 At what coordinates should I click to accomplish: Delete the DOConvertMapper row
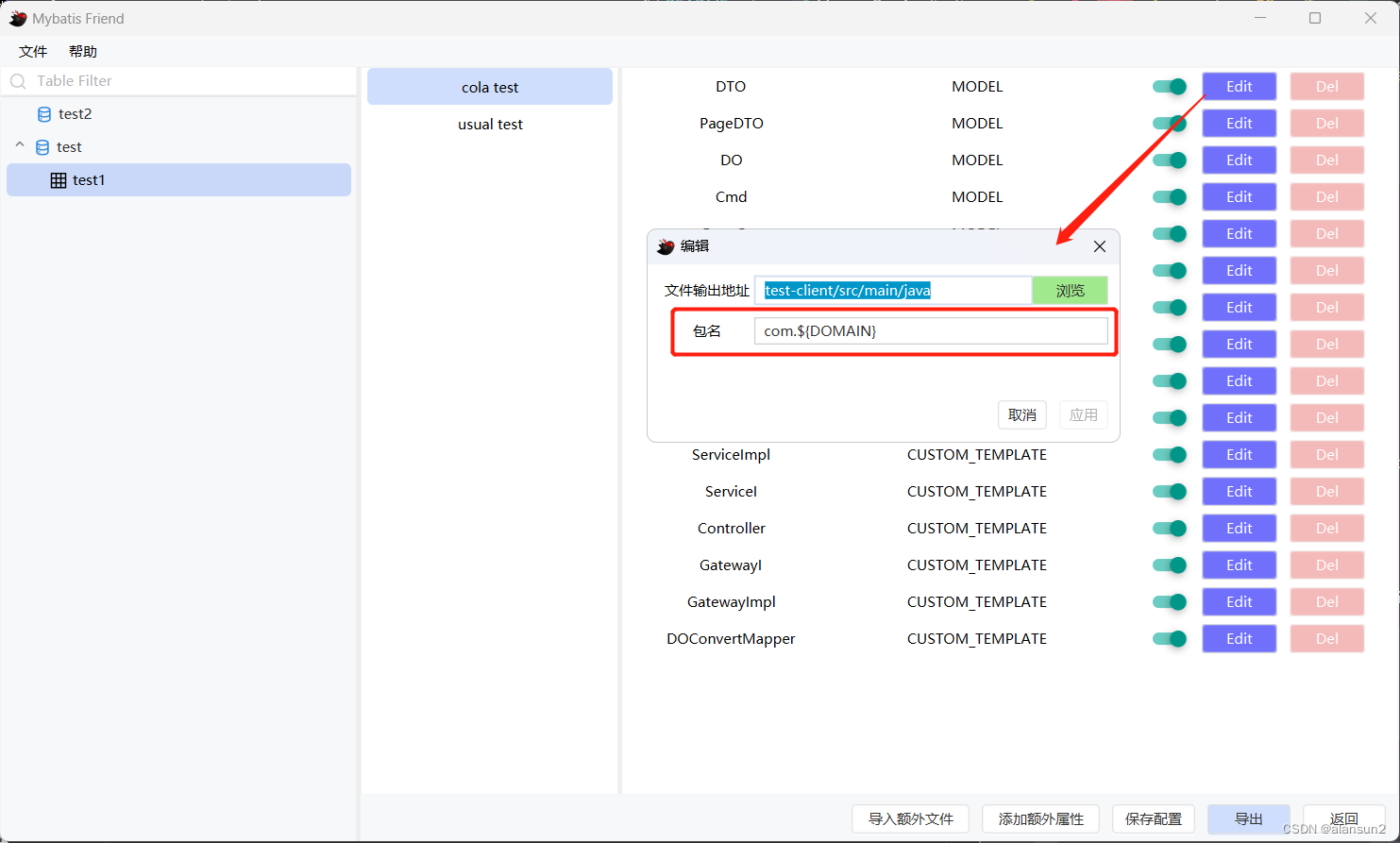[x=1327, y=639]
